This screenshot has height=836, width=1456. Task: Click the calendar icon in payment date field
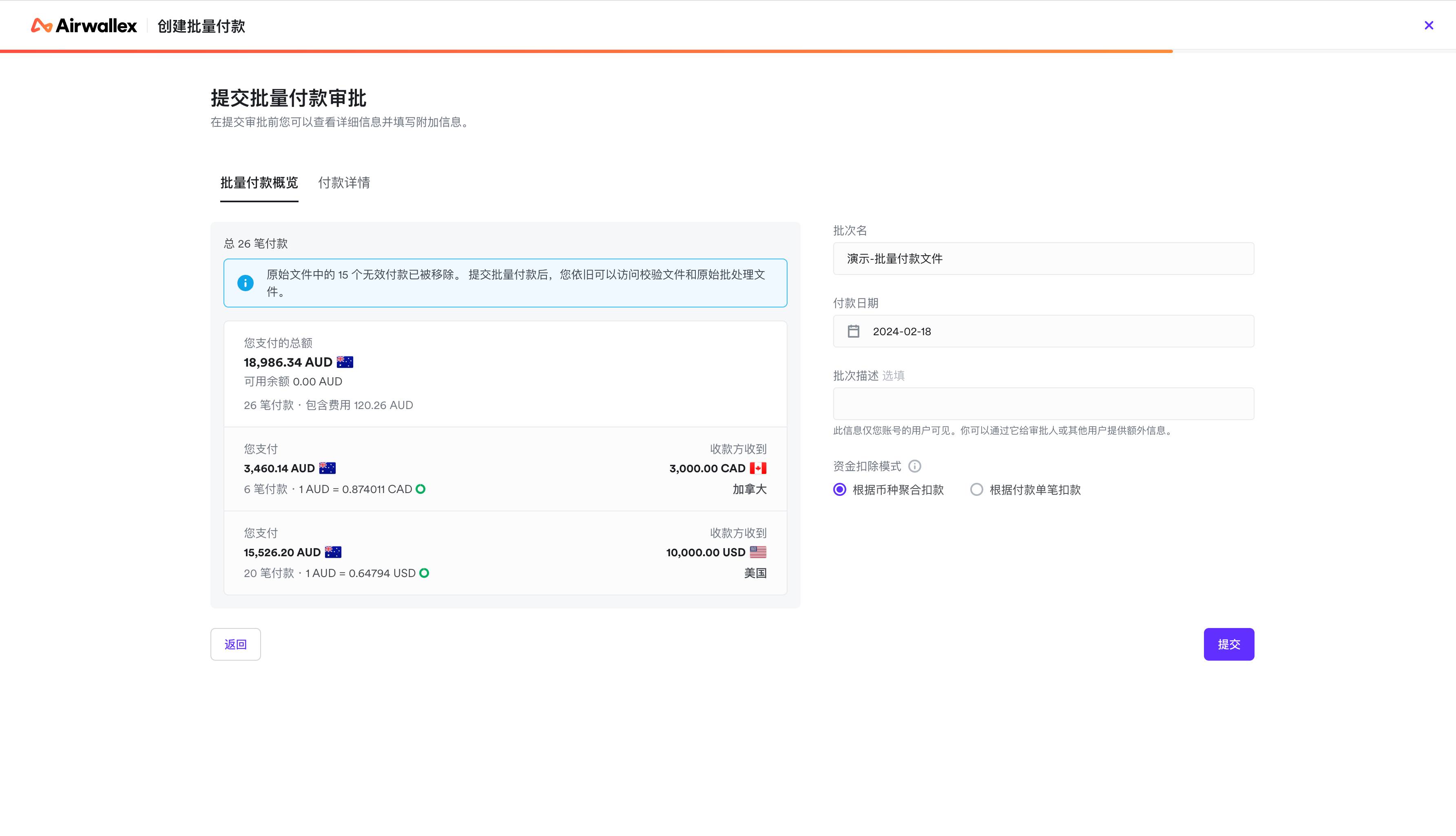coord(853,331)
